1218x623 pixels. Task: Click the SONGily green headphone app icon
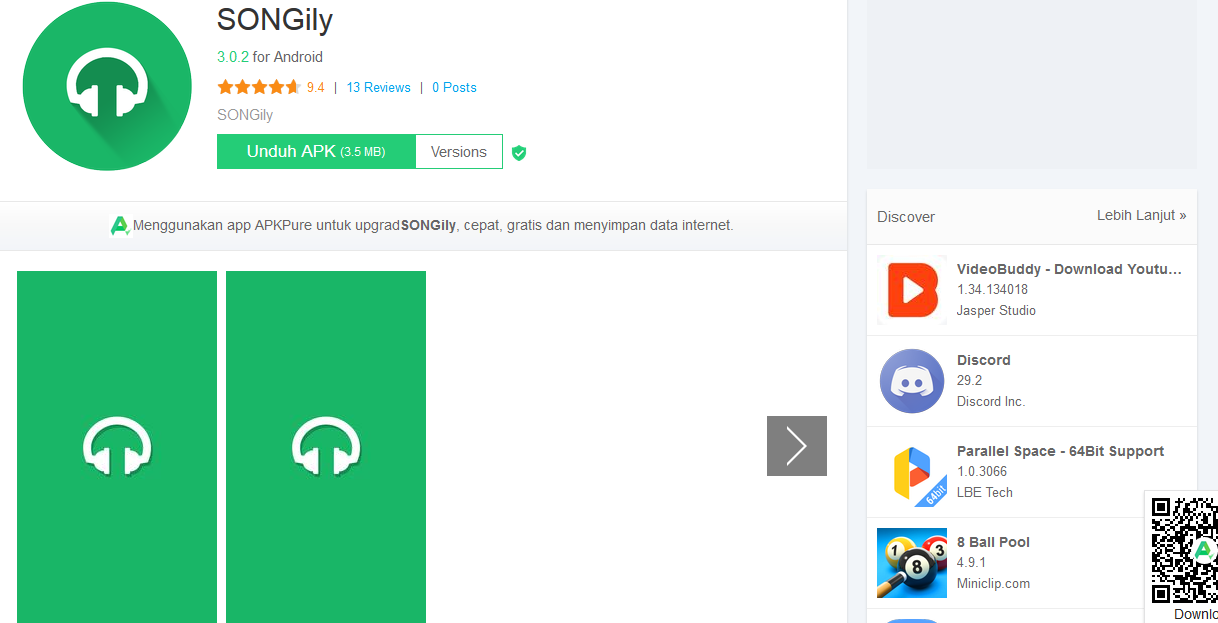pyautogui.click(x=107, y=87)
